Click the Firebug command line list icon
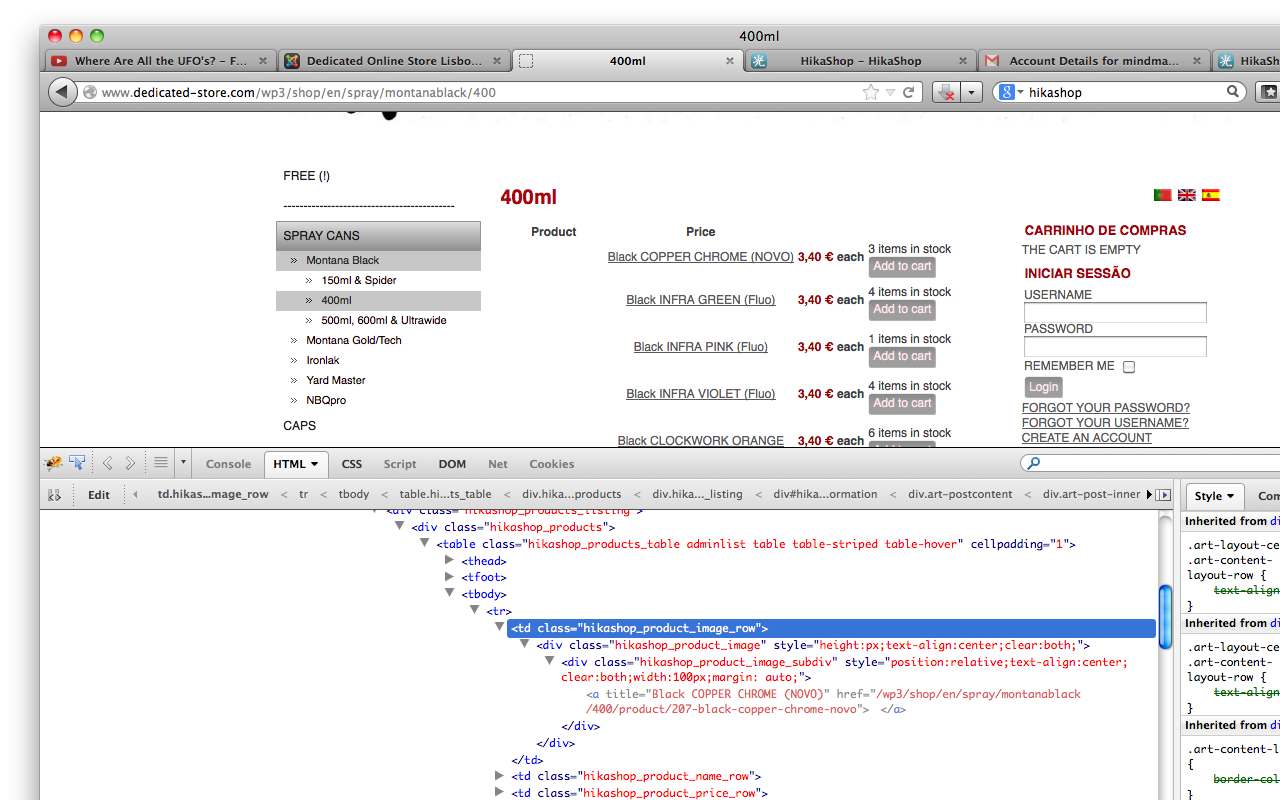The width and height of the screenshot is (1280, 800). pyautogui.click(x=160, y=463)
